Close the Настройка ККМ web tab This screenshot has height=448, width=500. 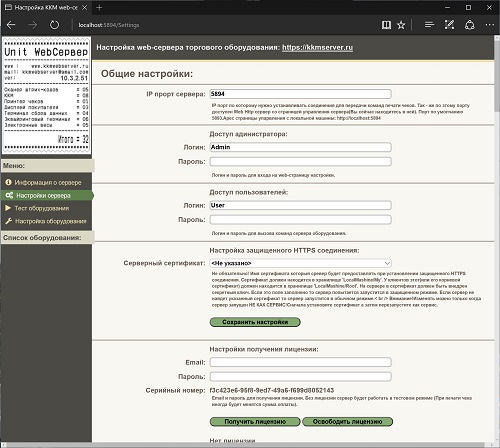point(85,7)
